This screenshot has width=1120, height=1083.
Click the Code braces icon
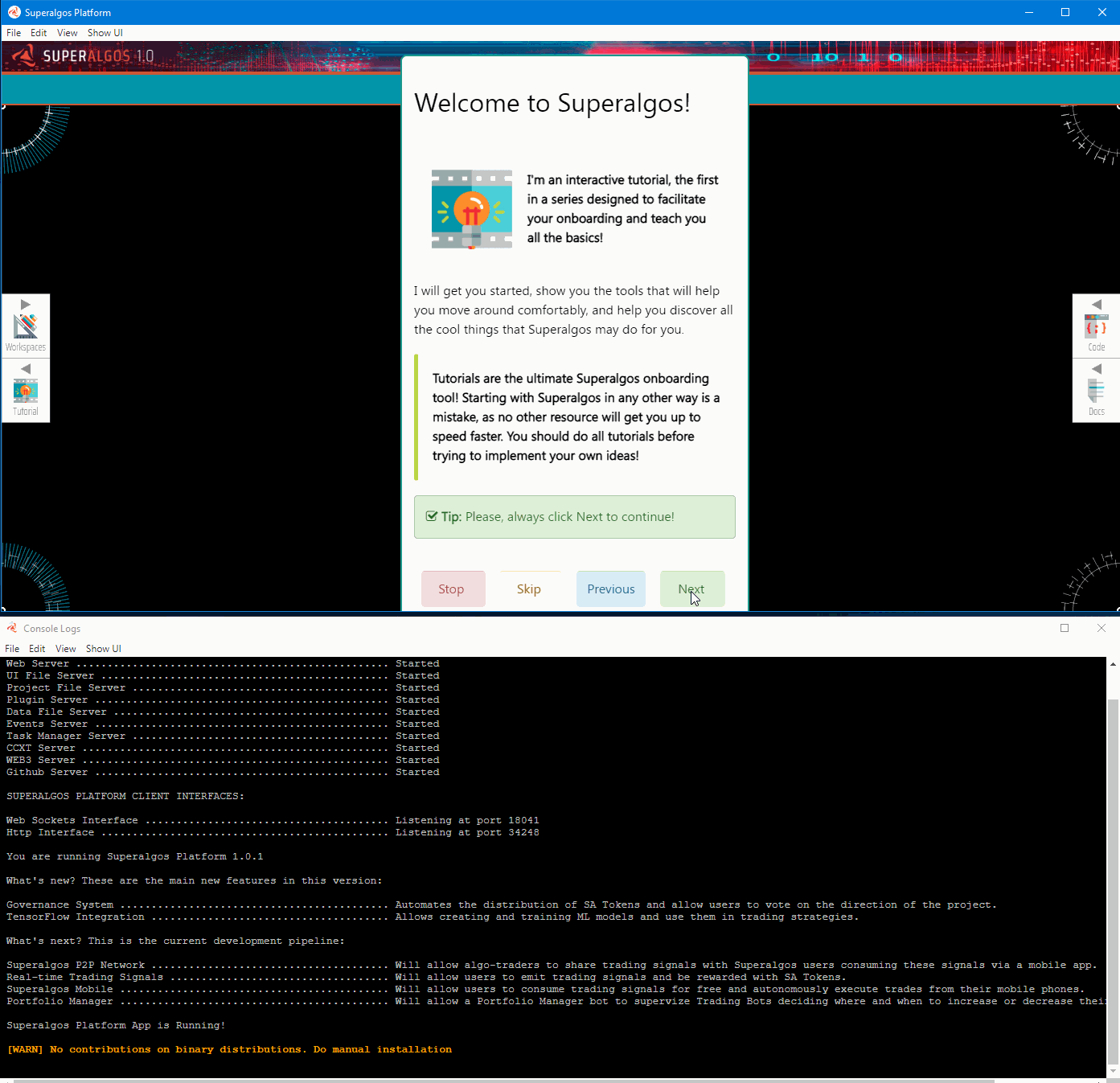1097,326
